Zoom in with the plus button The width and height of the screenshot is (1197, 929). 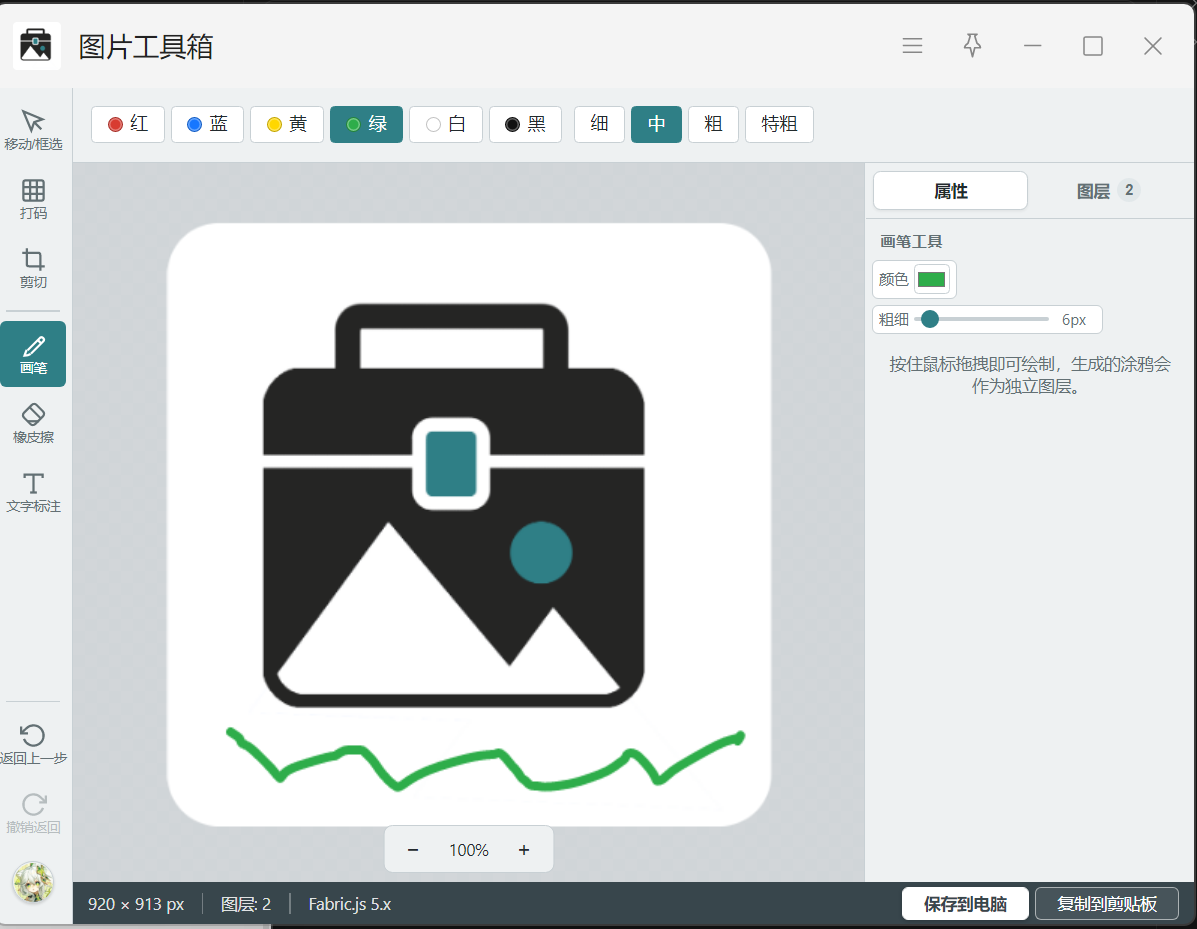point(524,850)
